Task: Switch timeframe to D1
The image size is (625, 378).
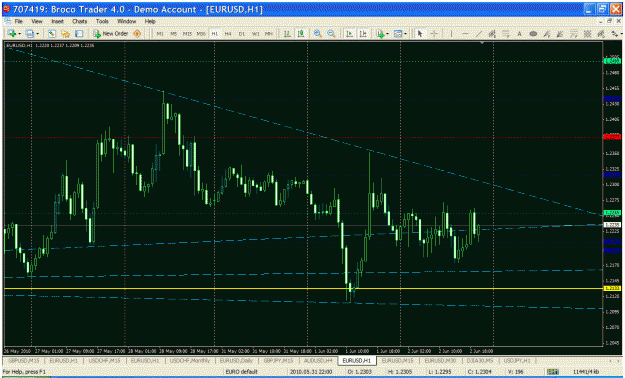Action: 242,34
